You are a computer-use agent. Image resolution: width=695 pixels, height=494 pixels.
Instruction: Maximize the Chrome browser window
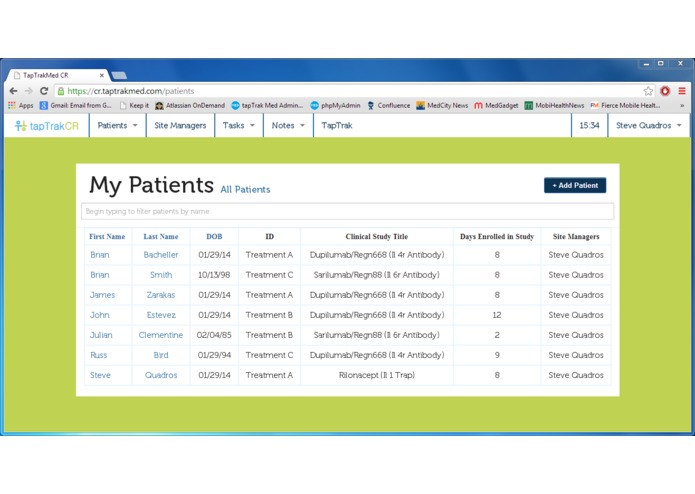click(660, 64)
